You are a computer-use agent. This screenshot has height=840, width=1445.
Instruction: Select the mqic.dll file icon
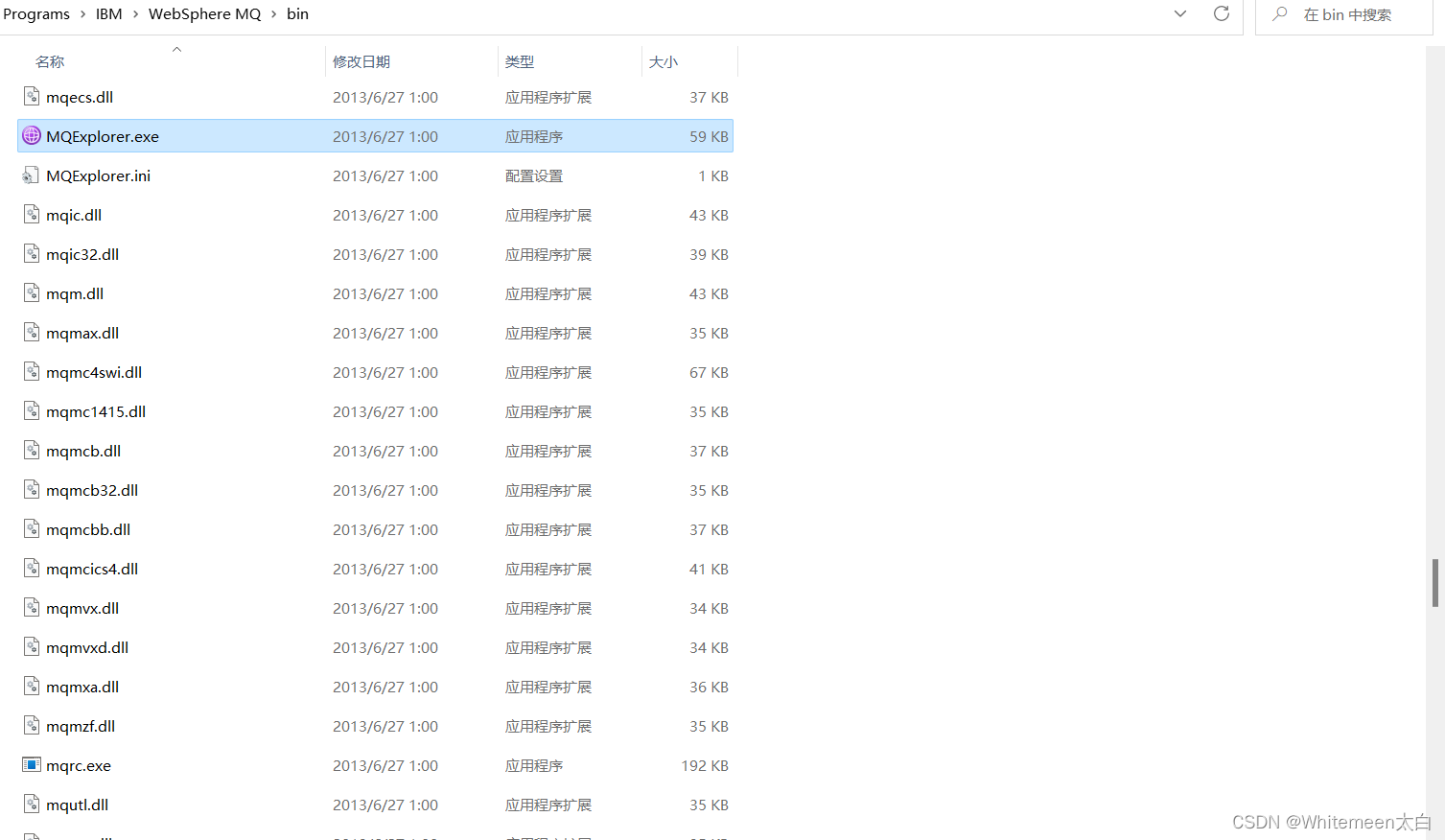click(32, 215)
